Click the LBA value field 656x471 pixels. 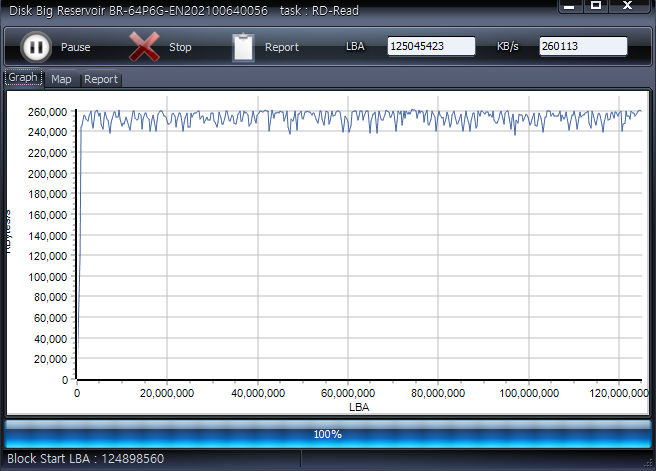tap(431, 47)
